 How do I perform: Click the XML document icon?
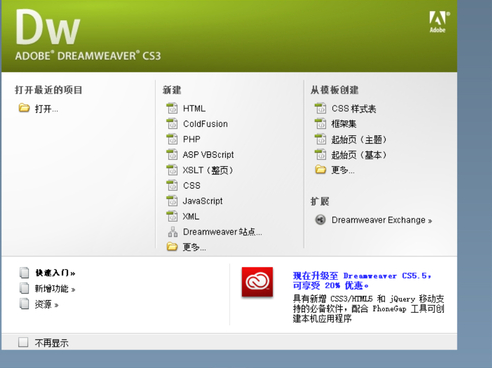pyautogui.click(x=172, y=216)
